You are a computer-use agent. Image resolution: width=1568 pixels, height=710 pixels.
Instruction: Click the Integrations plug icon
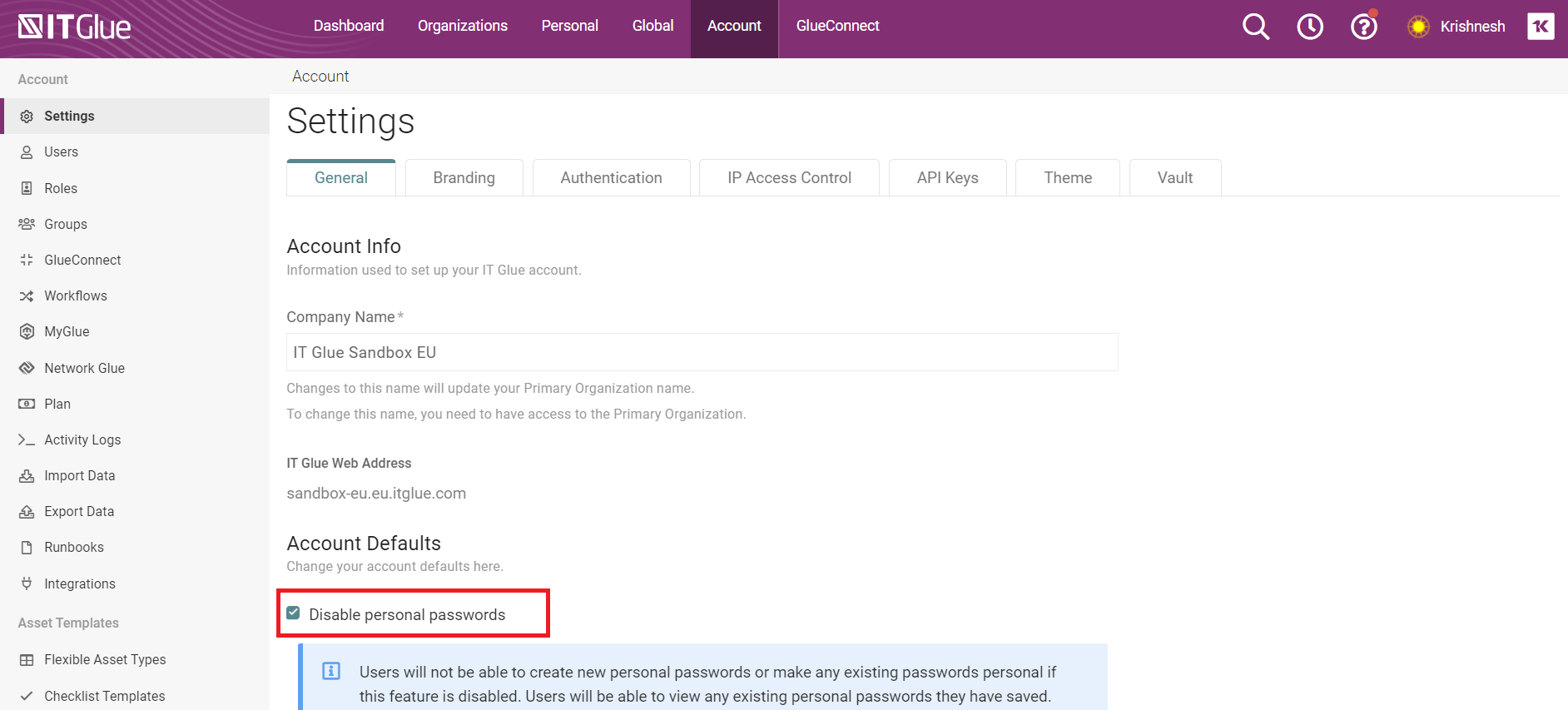click(x=27, y=583)
